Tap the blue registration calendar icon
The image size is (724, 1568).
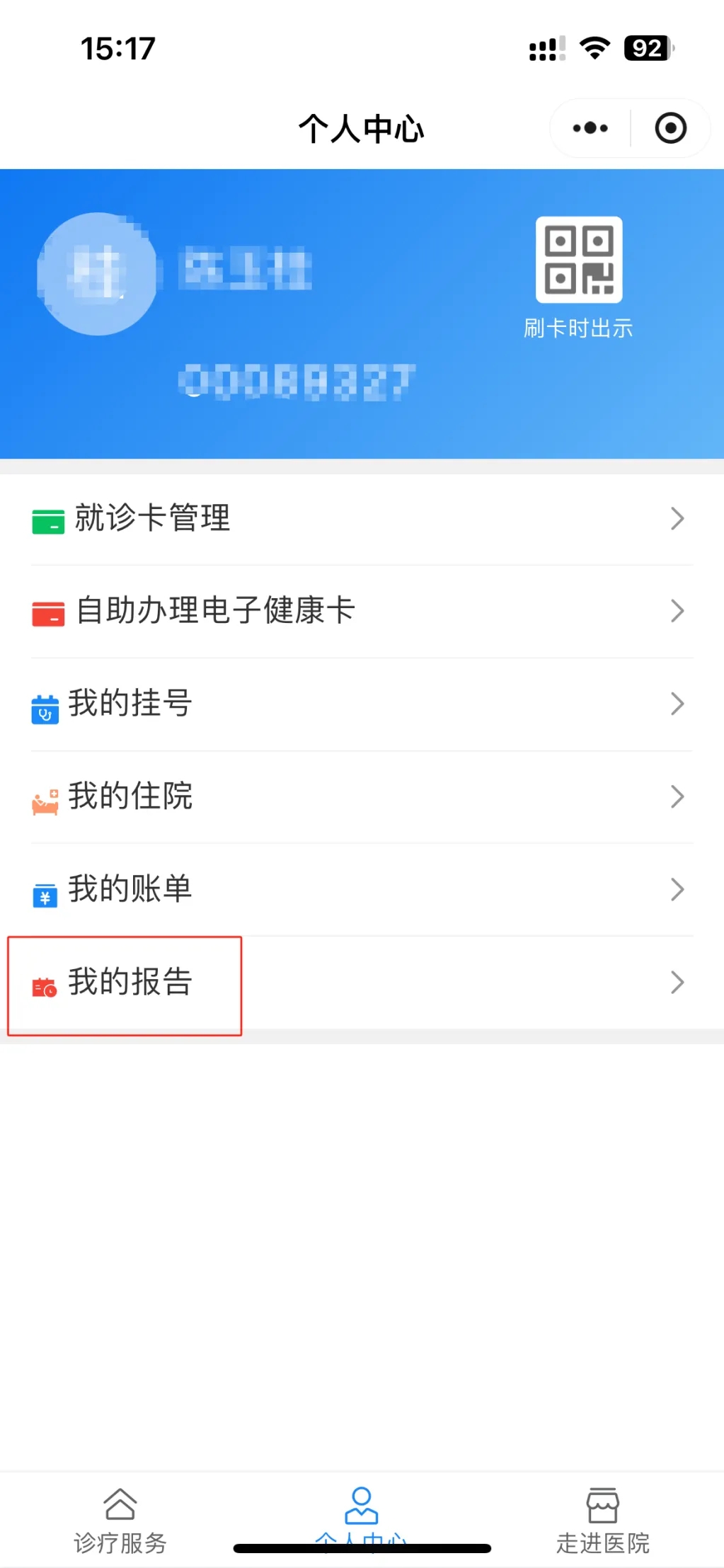45,709
